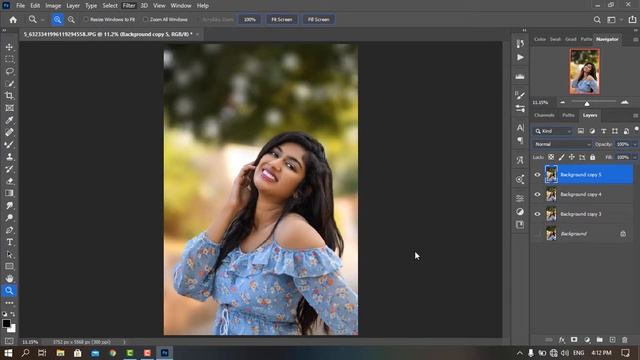Toggle pixel layer filter
The width and height of the screenshot is (640, 360).
(x=580, y=131)
